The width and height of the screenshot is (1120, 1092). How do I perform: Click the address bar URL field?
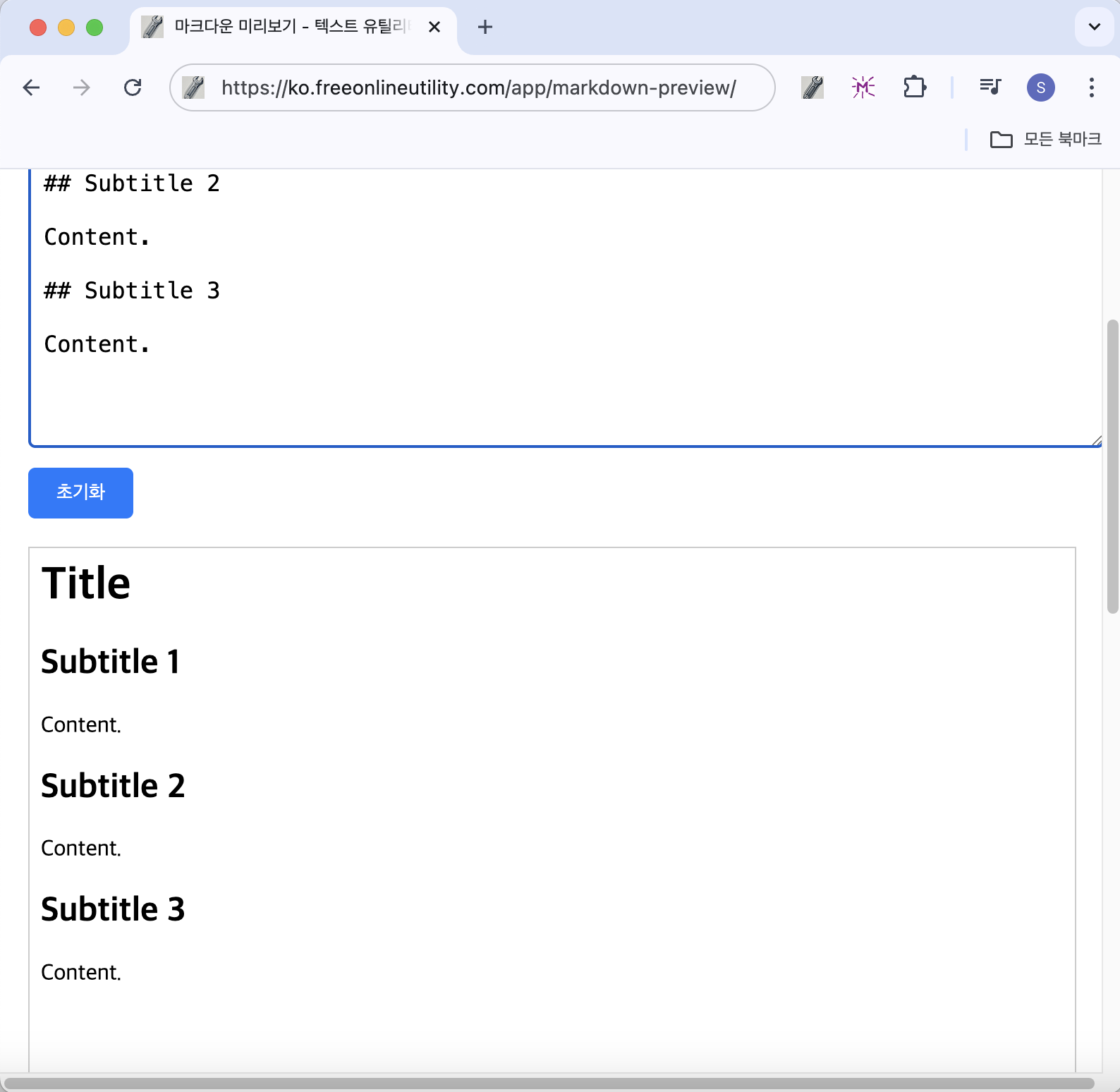click(478, 87)
